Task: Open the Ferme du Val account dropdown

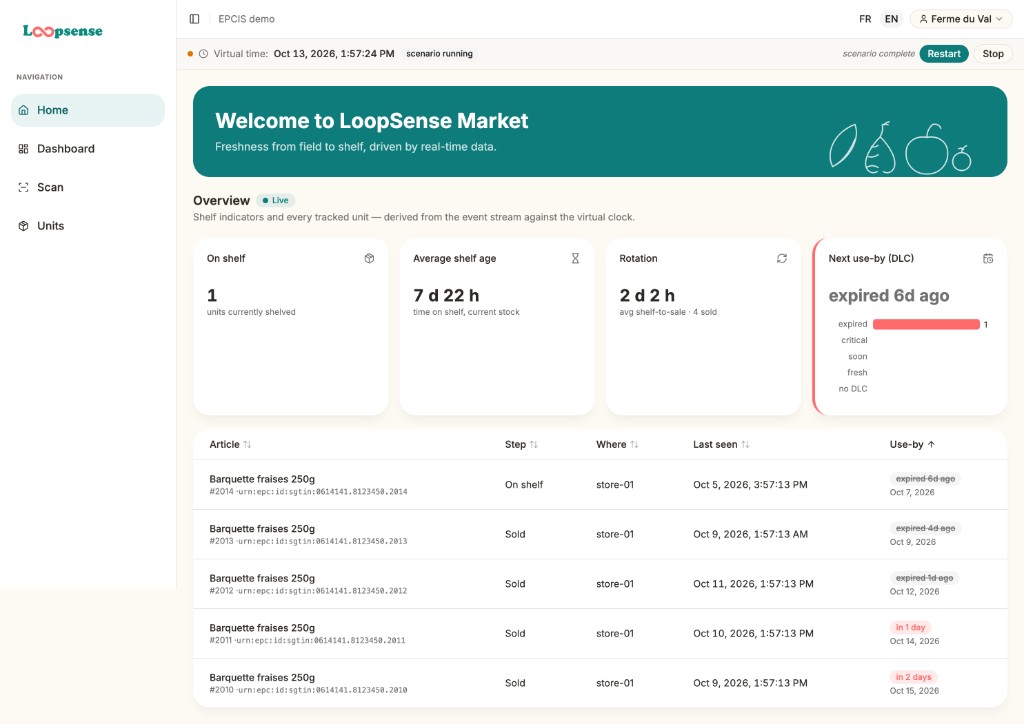Action: tap(961, 19)
